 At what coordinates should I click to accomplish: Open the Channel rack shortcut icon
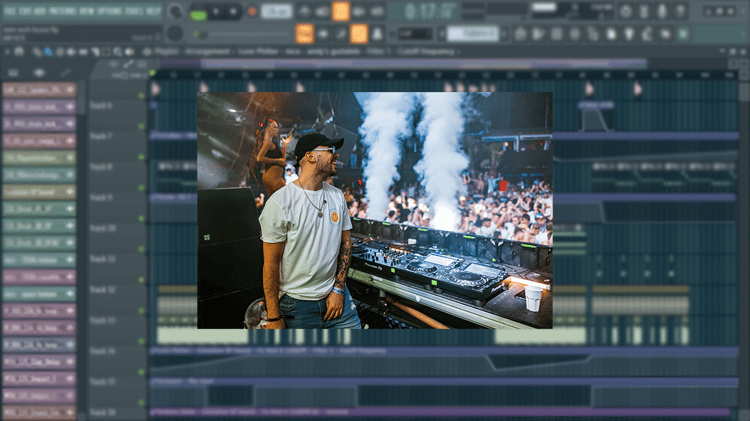tap(556, 33)
